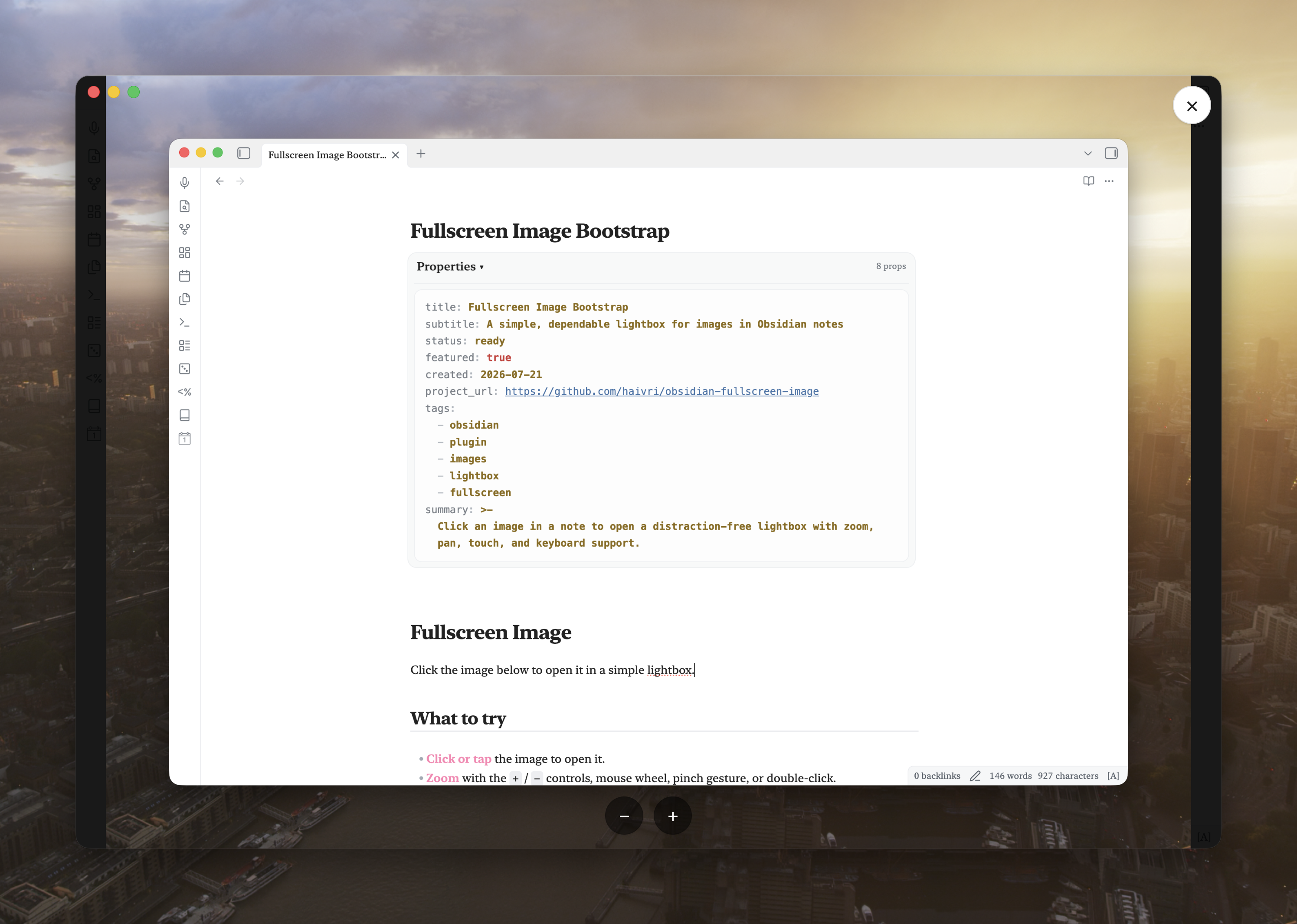Viewport: 1297px width, 924px height.
Task: Open the daily note calendar icon in the light window
Action: 184,276
